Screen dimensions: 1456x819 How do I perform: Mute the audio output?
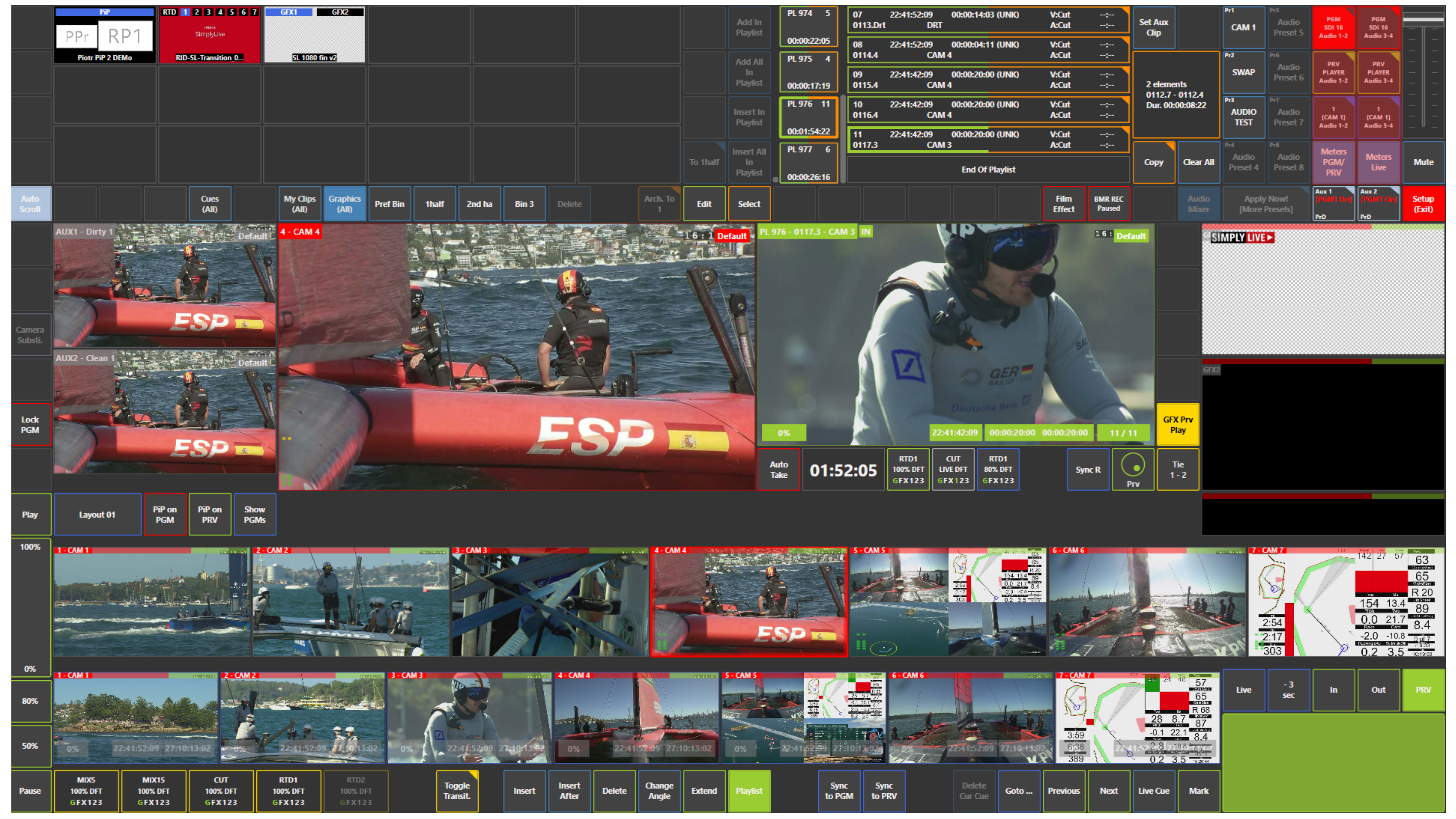[1423, 162]
